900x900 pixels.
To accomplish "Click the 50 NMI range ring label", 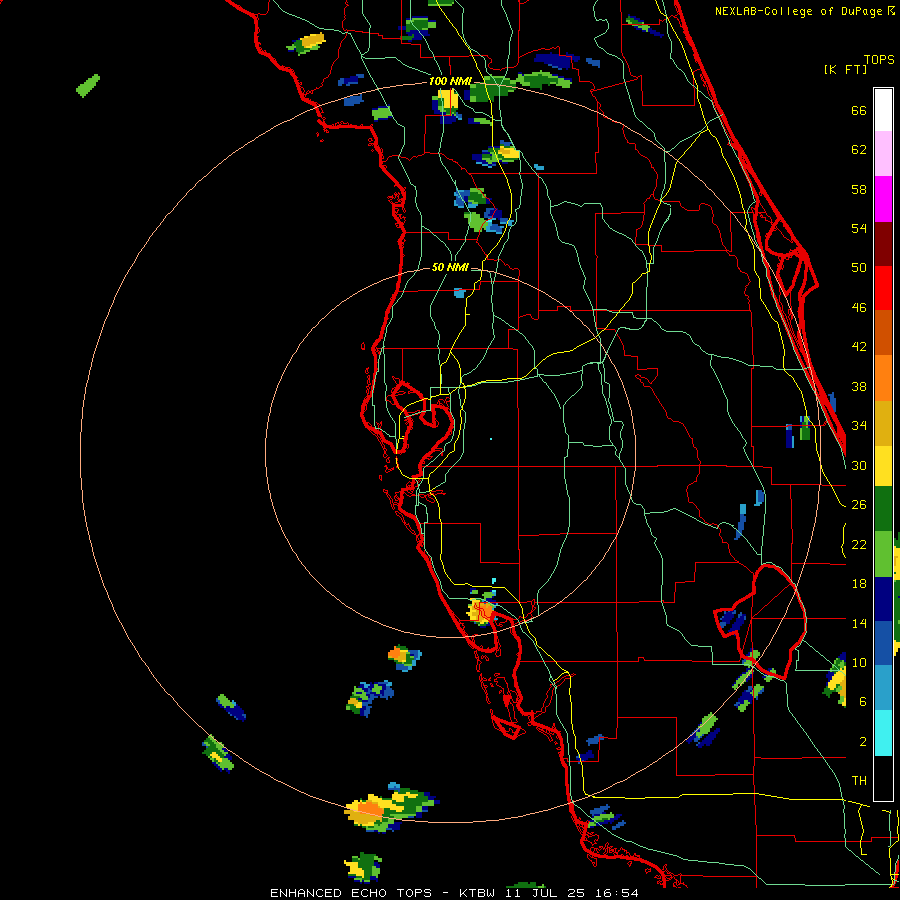I will pyautogui.click(x=450, y=267).
